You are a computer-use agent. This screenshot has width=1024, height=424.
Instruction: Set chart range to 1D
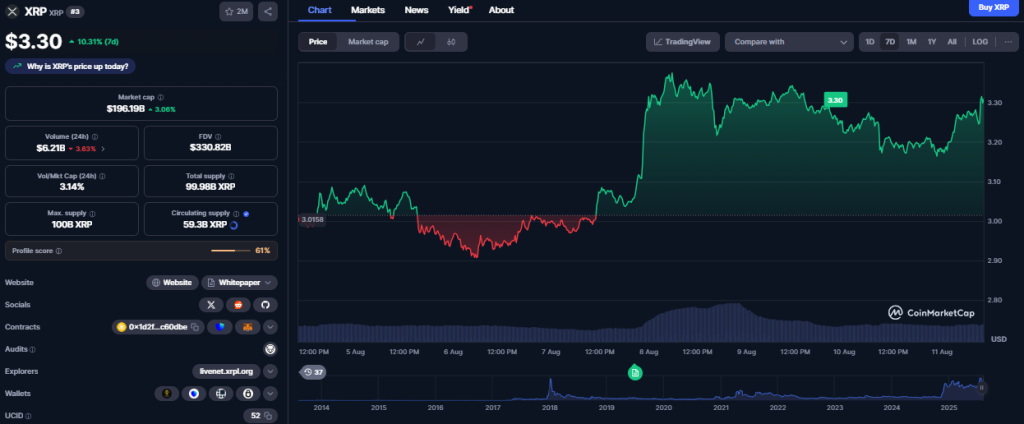pyautogui.click(x=870, y=42)
